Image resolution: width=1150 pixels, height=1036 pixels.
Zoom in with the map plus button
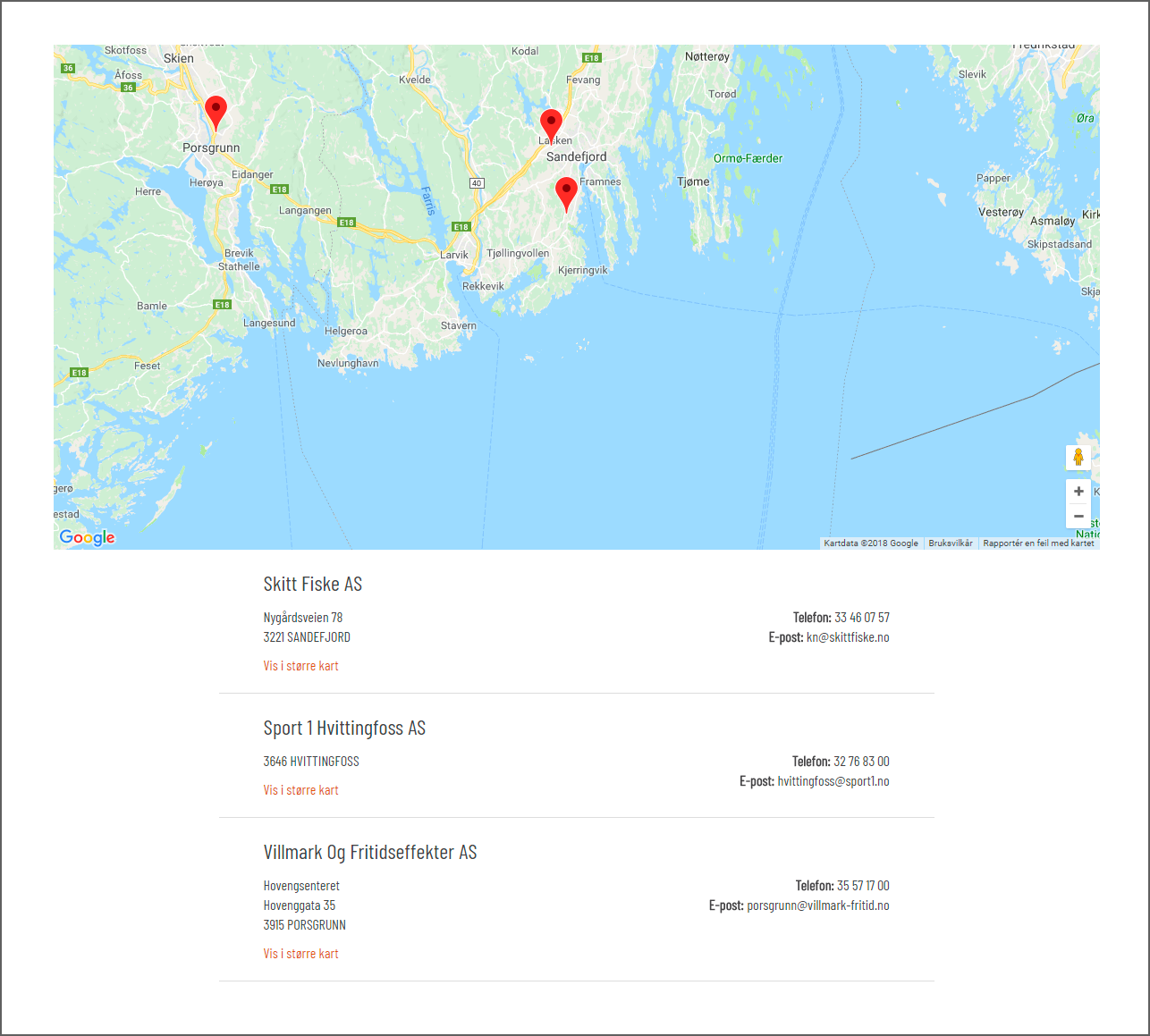tap(1078, 492)
